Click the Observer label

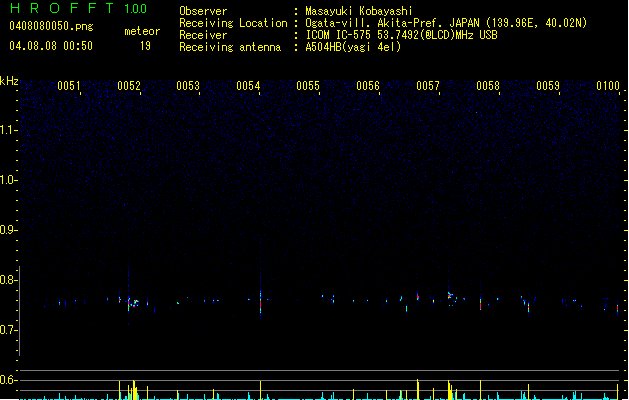click(x=203, y=11)
